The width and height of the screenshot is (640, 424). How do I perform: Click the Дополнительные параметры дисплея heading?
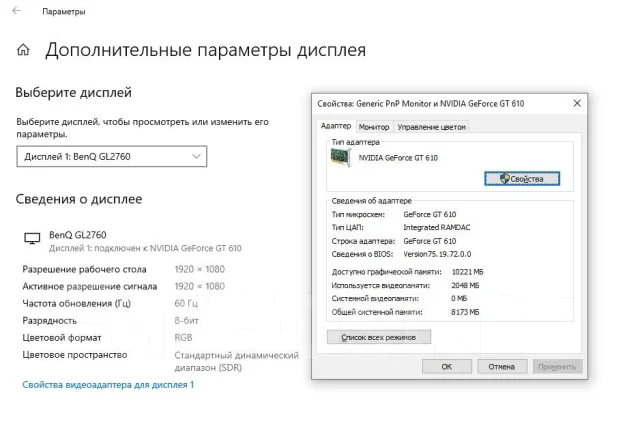pos(205,50)
